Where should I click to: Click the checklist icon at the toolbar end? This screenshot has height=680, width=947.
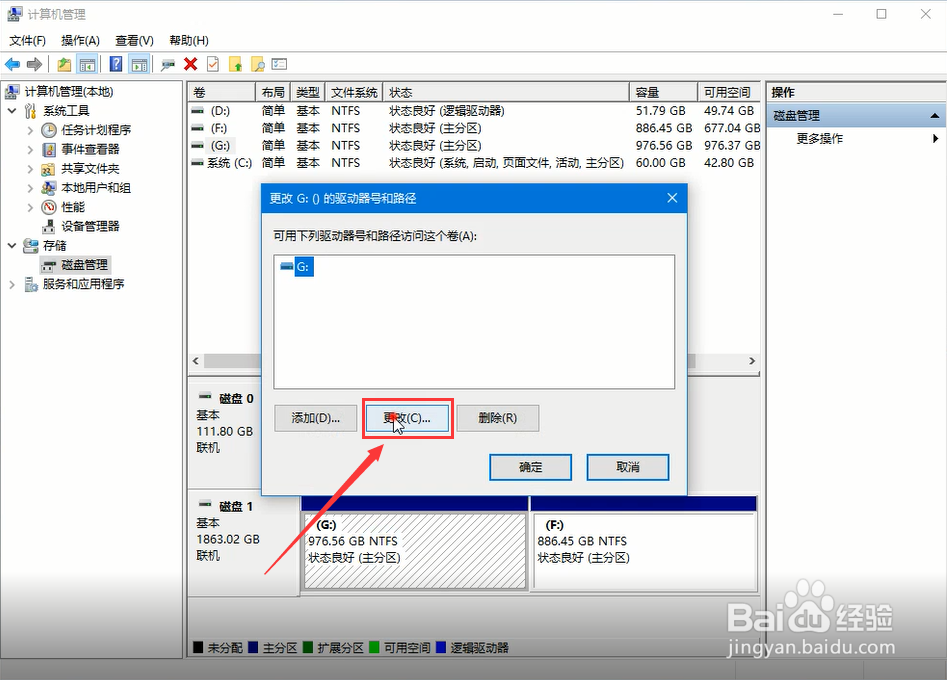280,64
